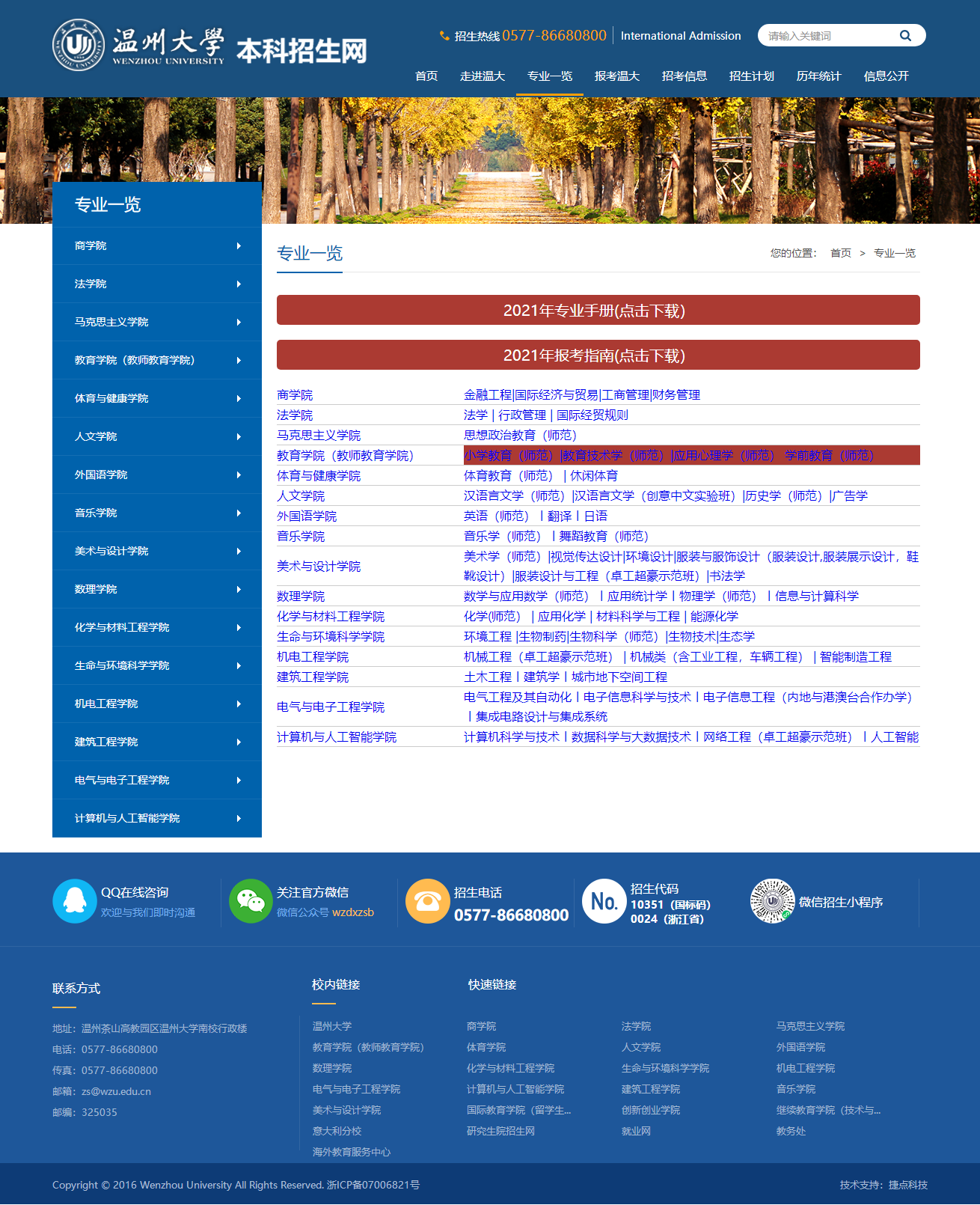Click the QQ penguin consultation icon
This screenshot has height=1205, width=980.
(x=75, y=901)
